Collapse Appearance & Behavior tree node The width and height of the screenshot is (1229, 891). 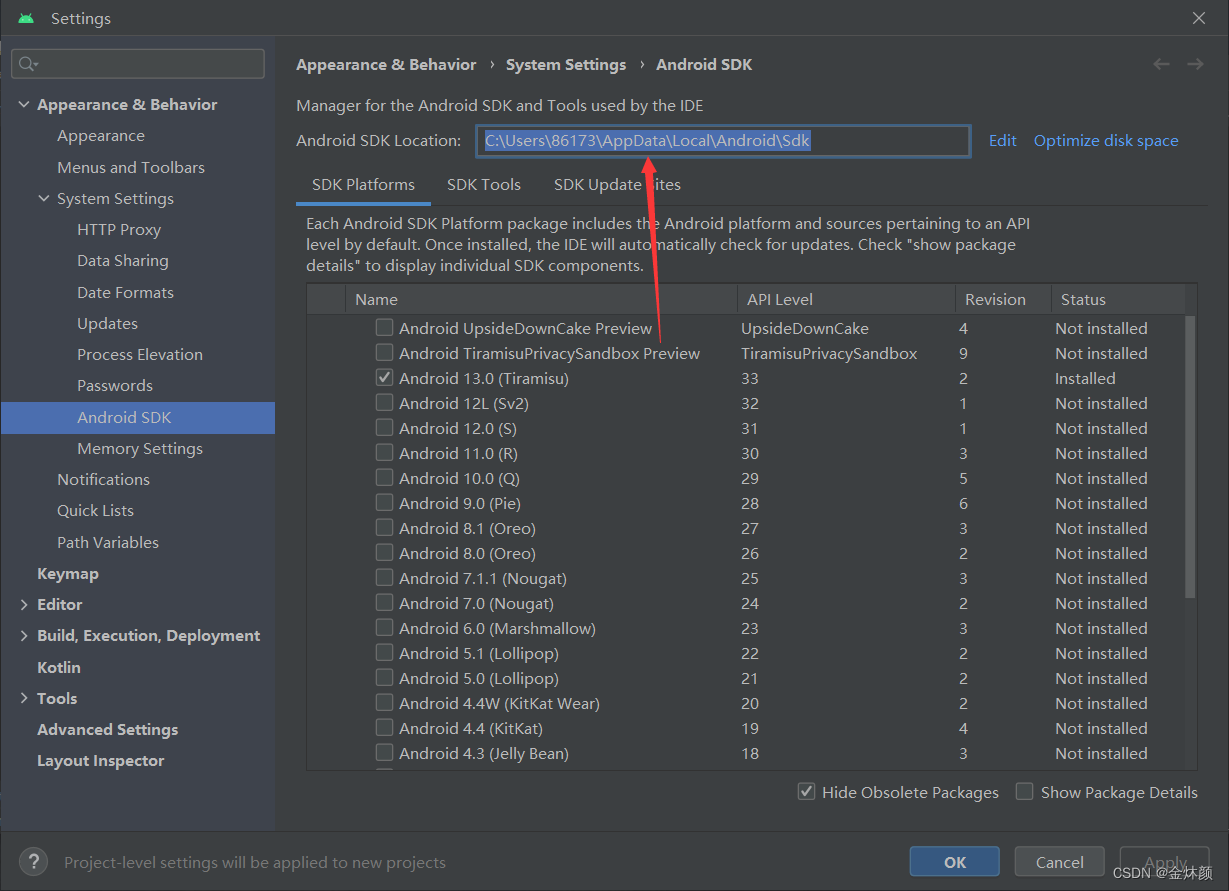[x=24, y=104]
